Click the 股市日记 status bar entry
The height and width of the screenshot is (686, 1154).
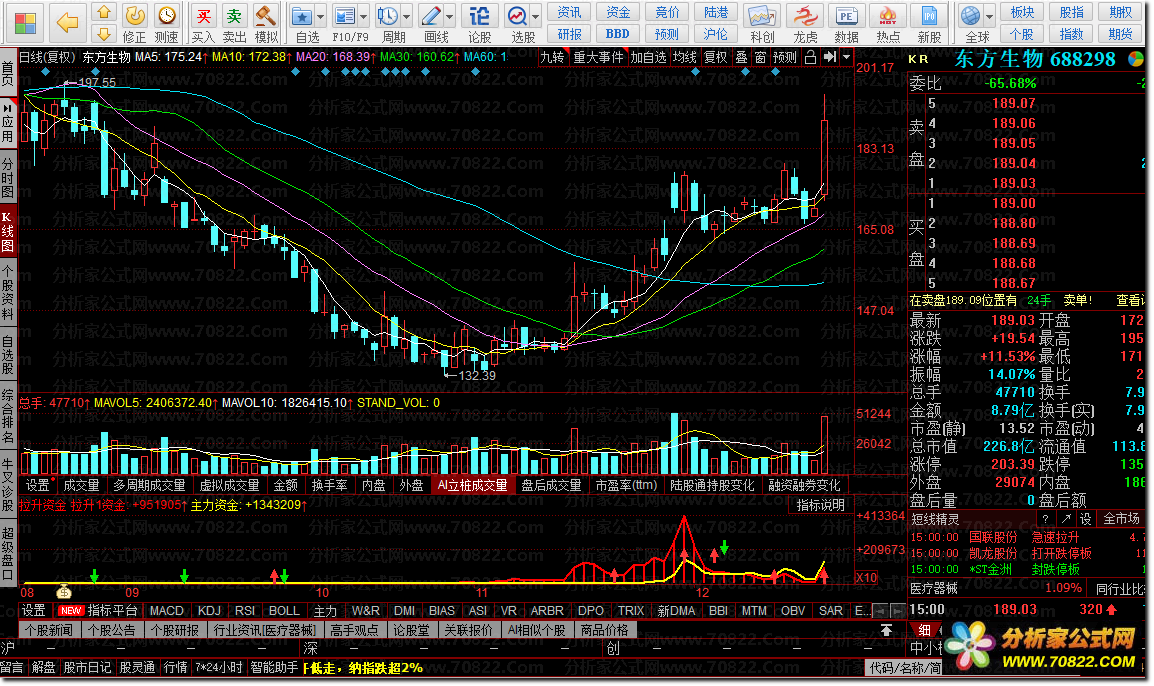(x=87, y=668)
